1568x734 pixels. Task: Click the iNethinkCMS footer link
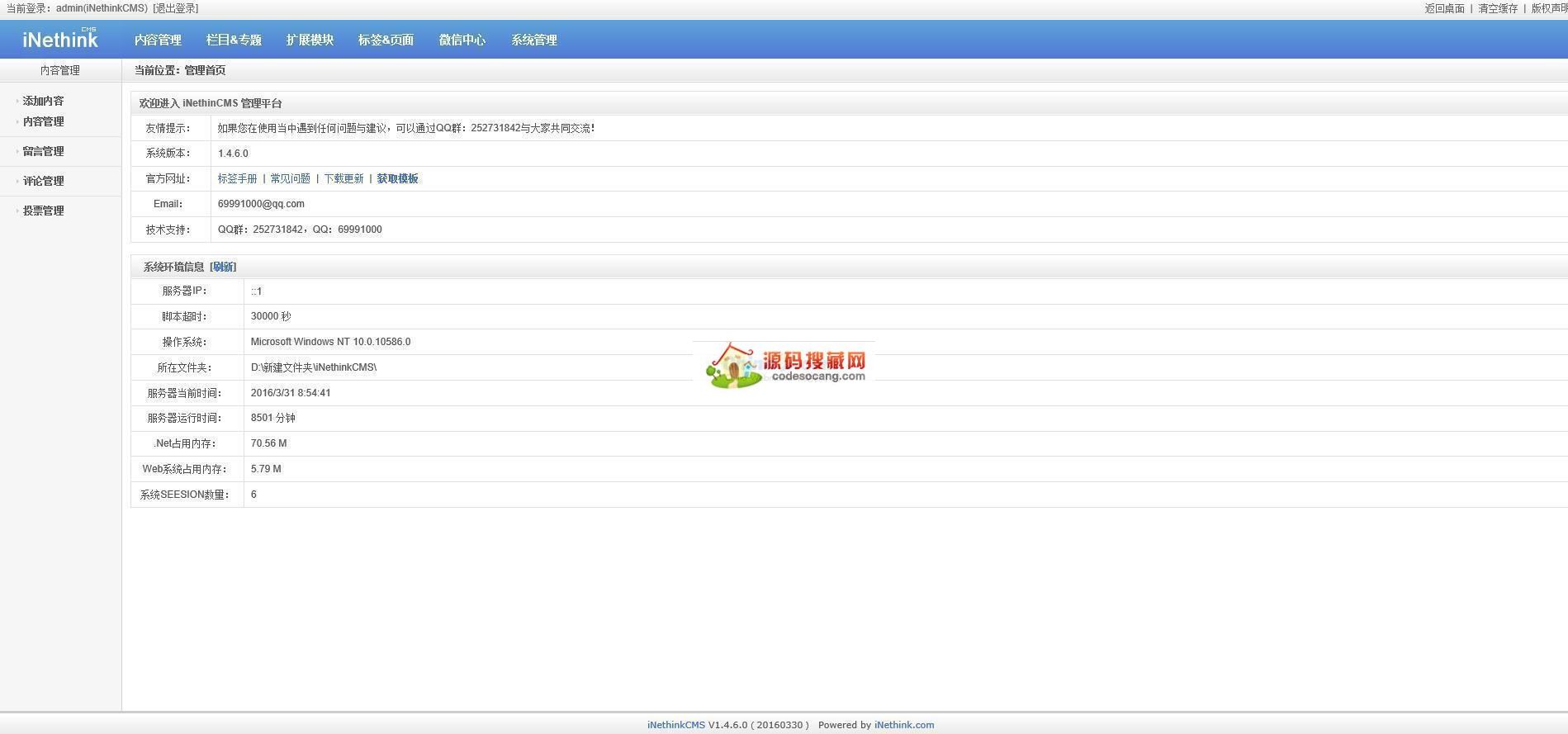(x=676, y=725)
